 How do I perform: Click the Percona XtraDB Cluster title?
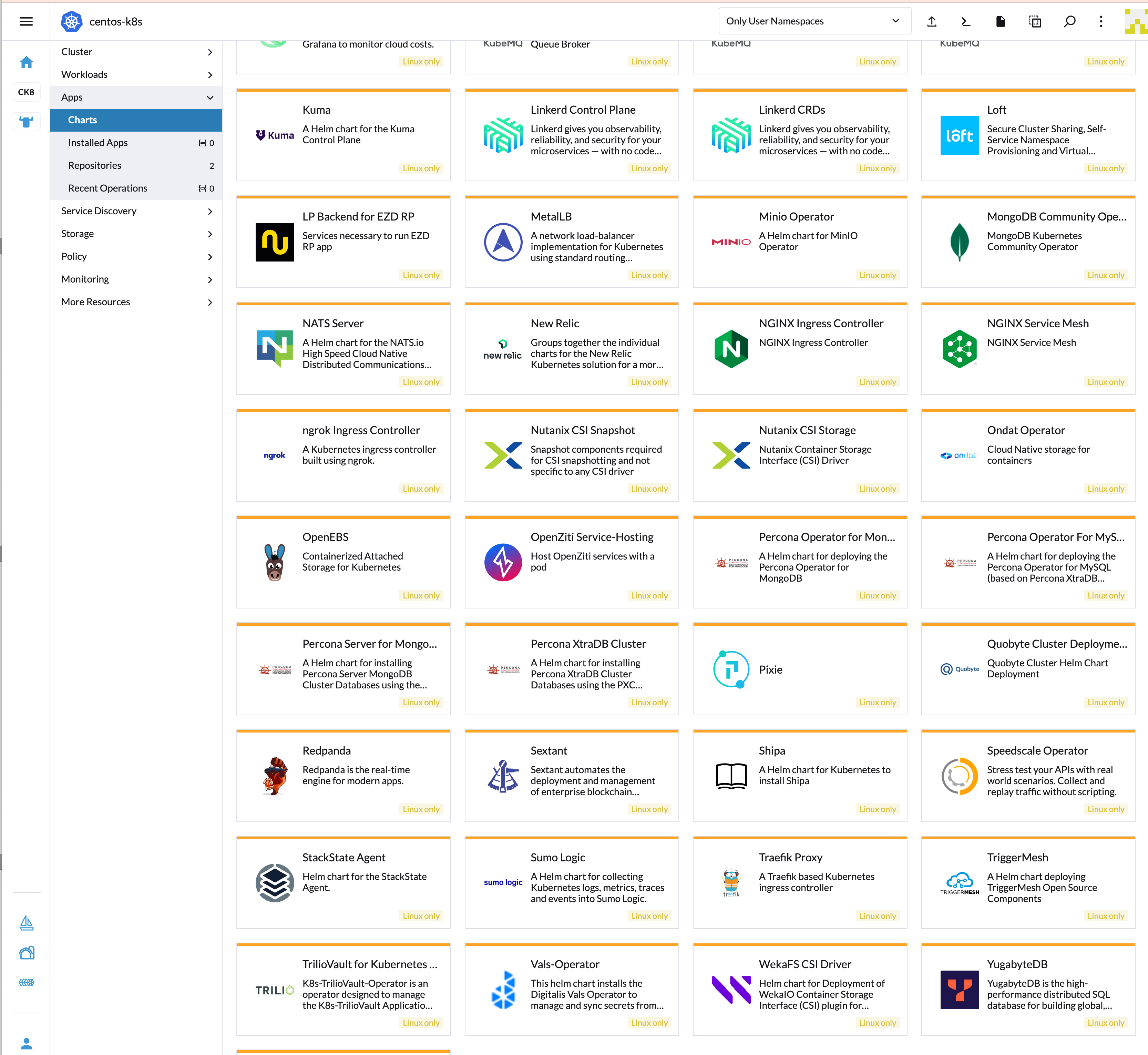pos(588,644)
